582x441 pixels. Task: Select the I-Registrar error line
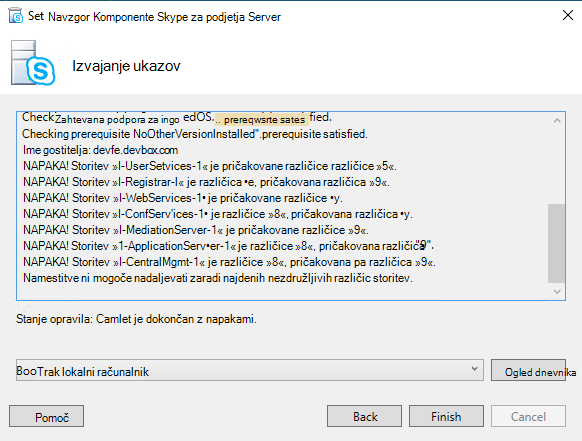pyautogui.click(x=206, y=182)
